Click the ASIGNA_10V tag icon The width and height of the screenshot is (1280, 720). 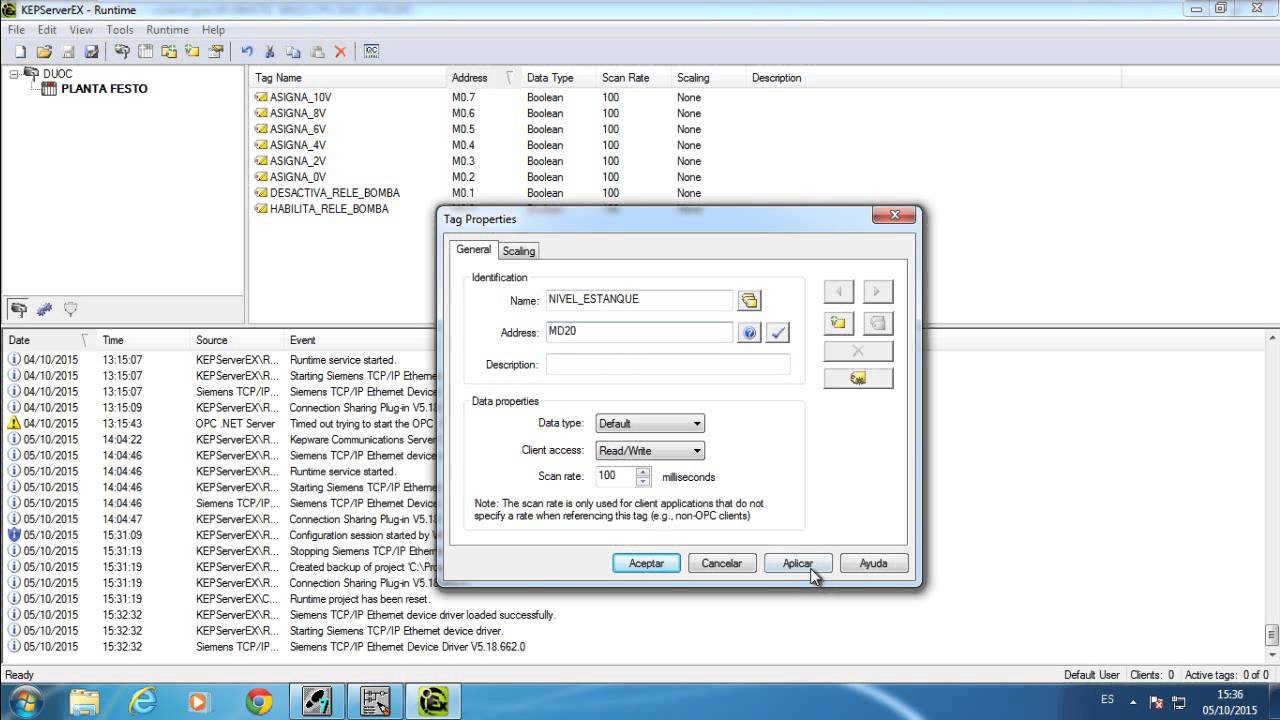click(261, 97)
